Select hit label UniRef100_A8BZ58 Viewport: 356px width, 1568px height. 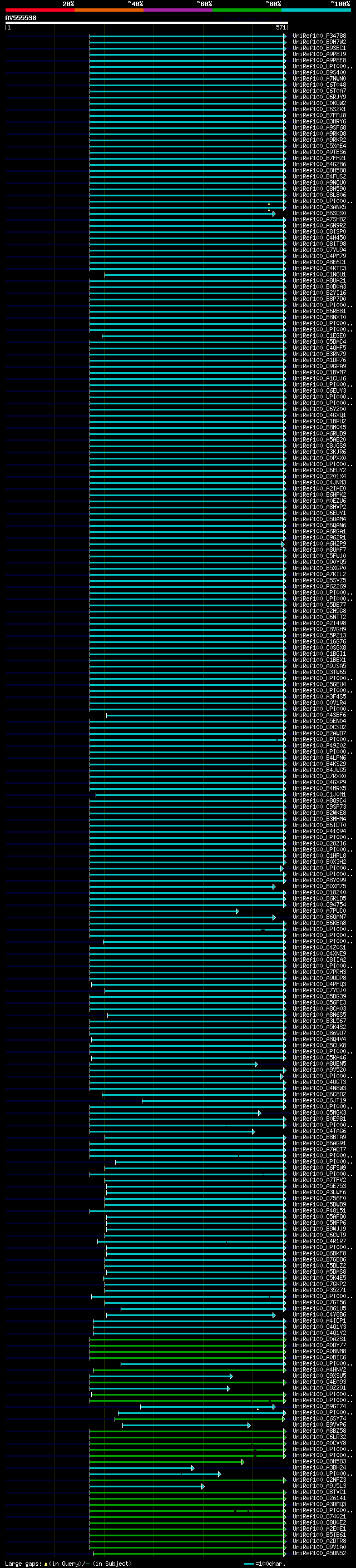[319, 1431]
